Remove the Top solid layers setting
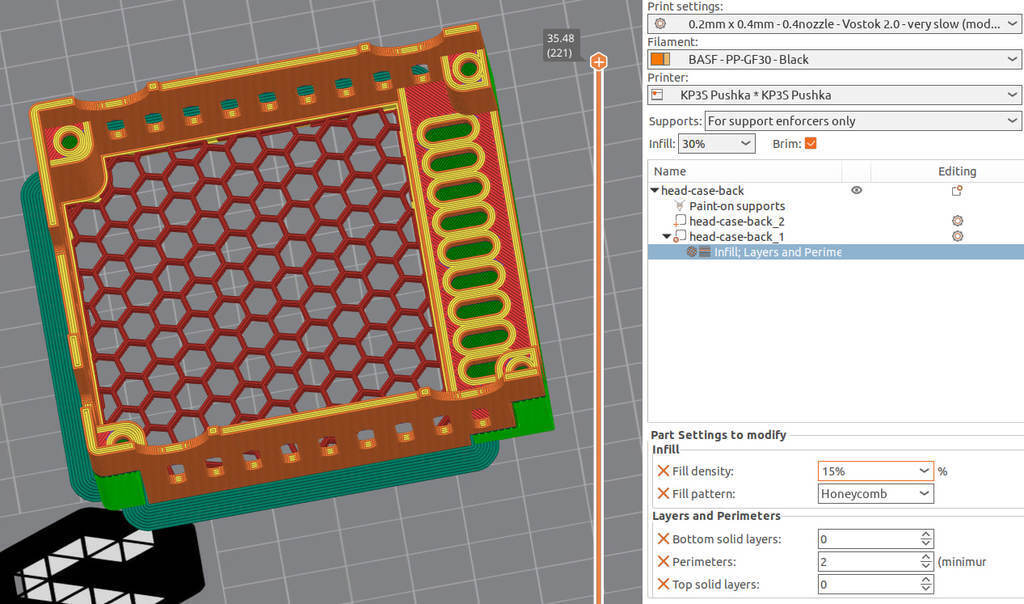 663,584
